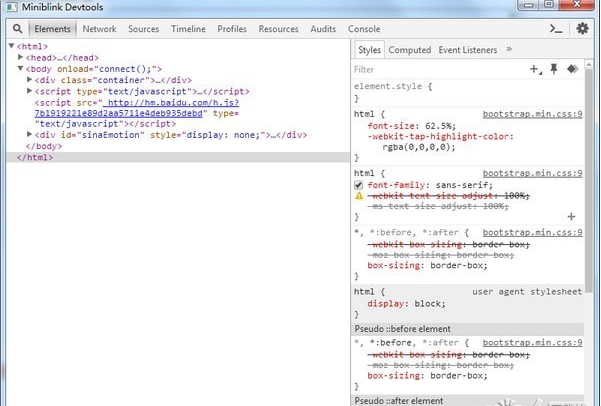Click the magnifier inspect element icon
Image resolution: width=601 pixels, height=406 pixels.
[17, 30]
